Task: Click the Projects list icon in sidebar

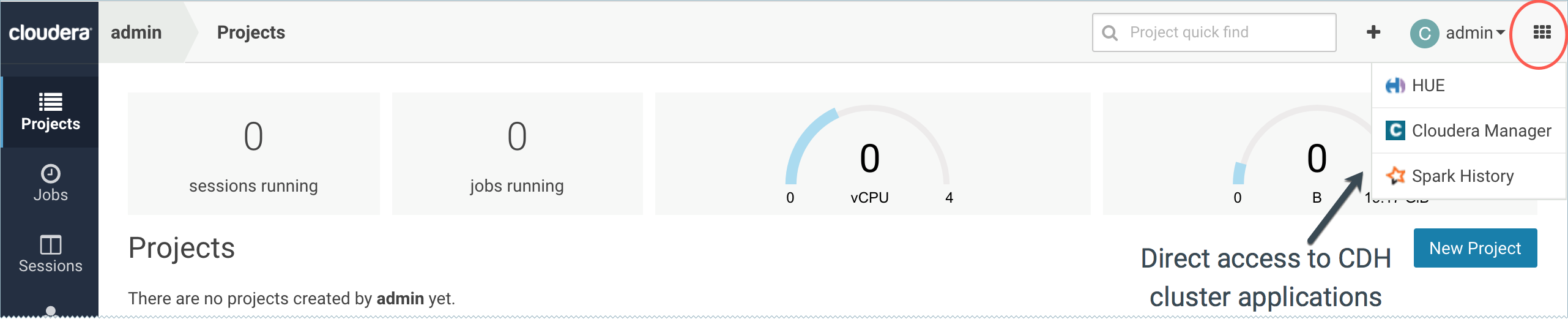Action: 50,102
